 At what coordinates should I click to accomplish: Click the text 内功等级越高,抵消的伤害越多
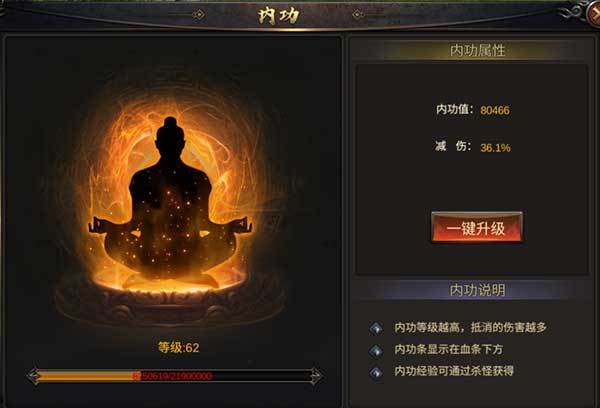tap(471, 328)
